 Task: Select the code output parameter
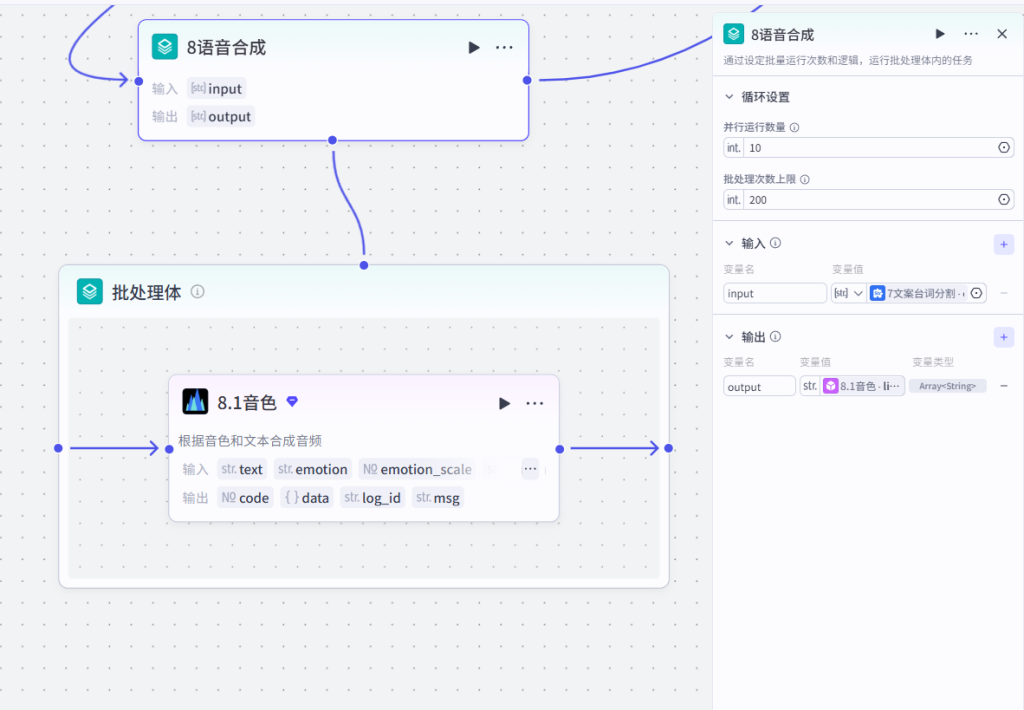(x=245, y=498)
